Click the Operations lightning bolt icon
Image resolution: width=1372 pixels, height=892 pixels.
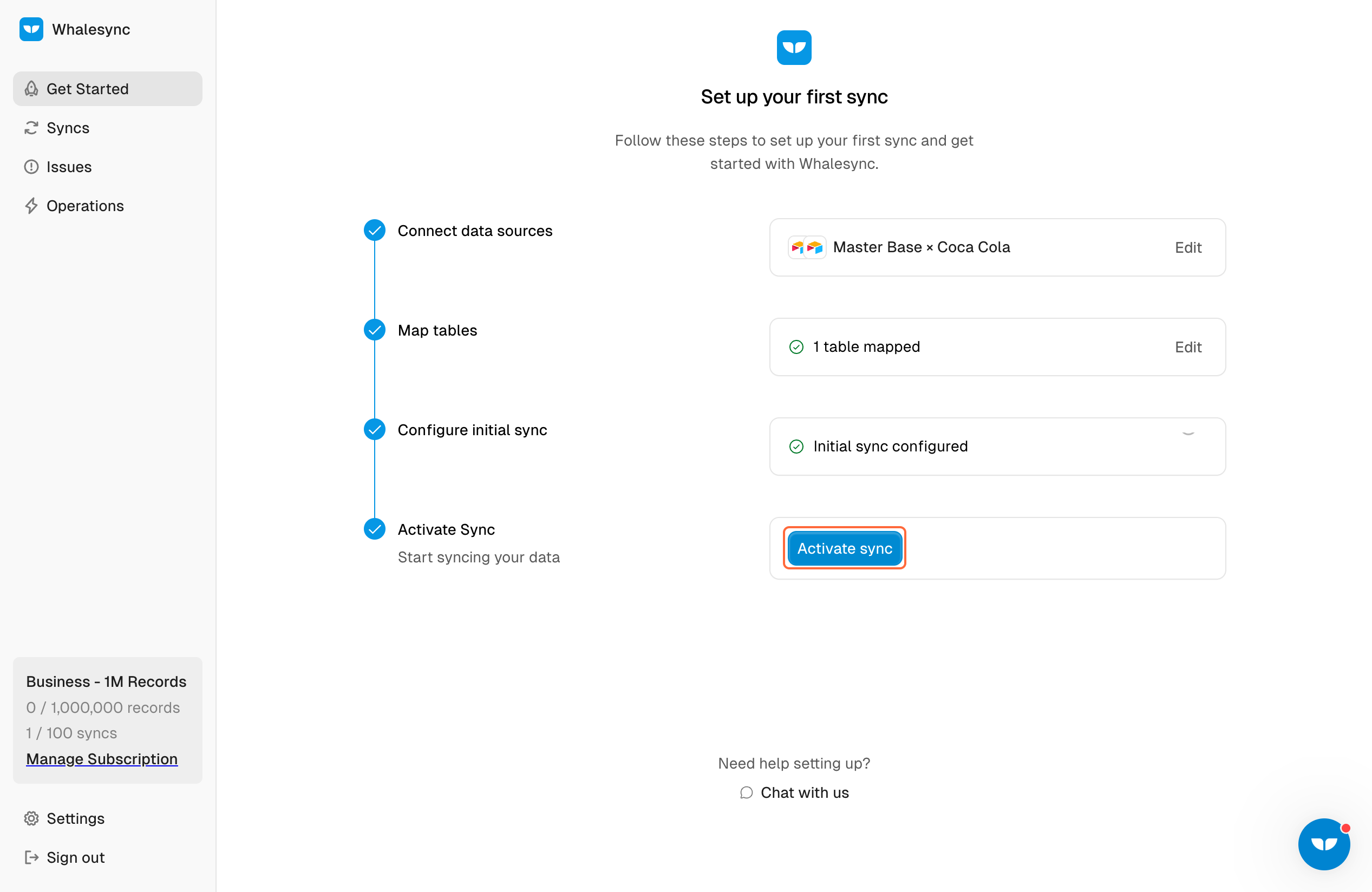pos(31,206)
